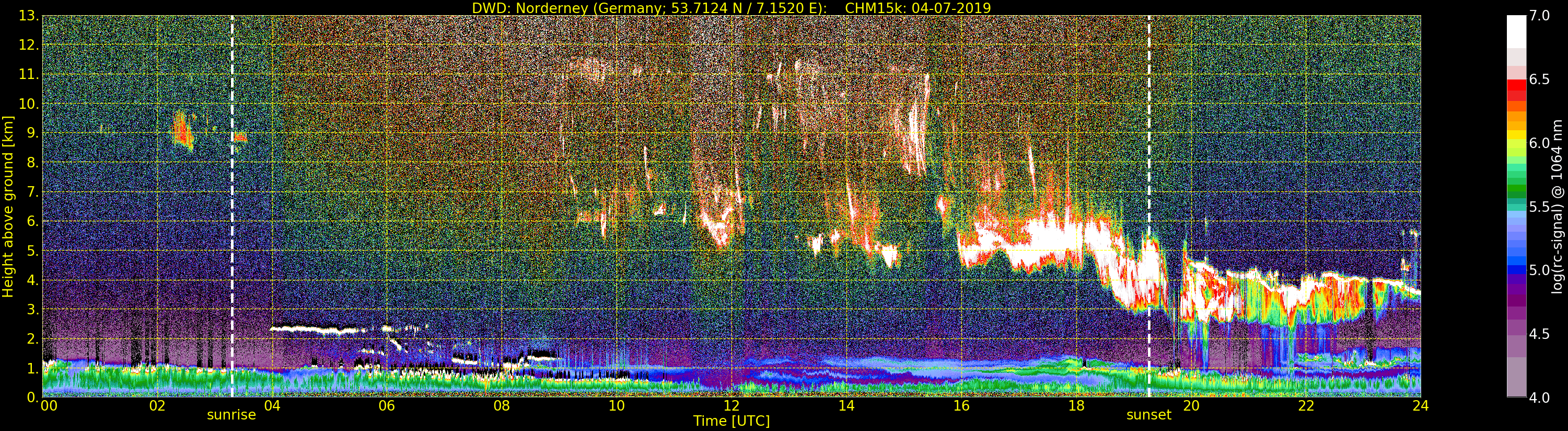Click the colorbar label 'log(rc-signal) @ 1064 nm'
This screenshot has height=431, width=1568.
pos(1557,207)
